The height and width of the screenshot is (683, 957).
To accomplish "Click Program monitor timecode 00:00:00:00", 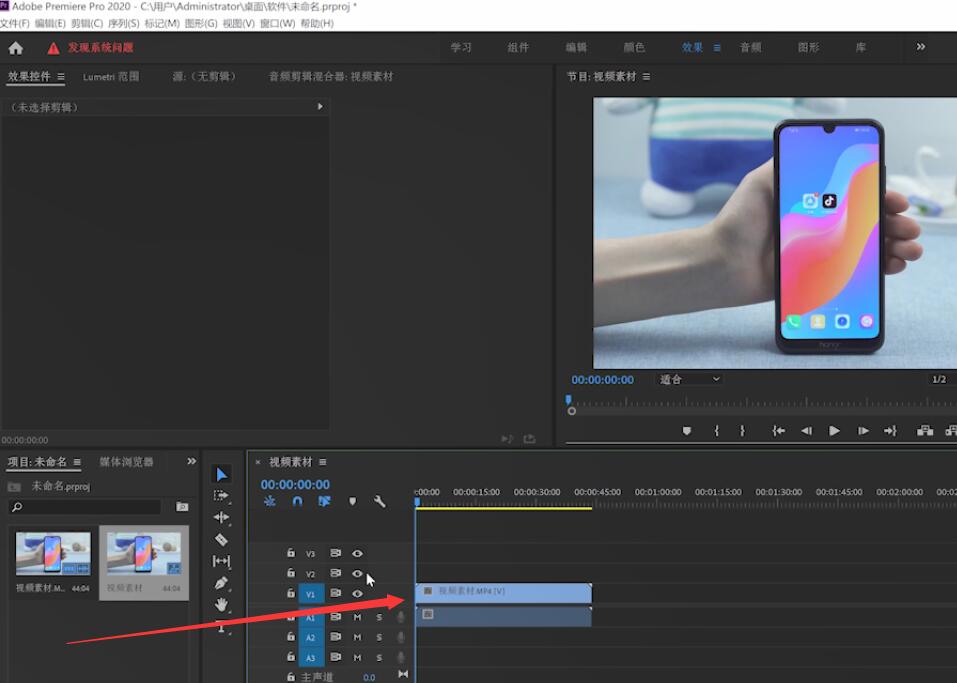I will coord(602,380).
